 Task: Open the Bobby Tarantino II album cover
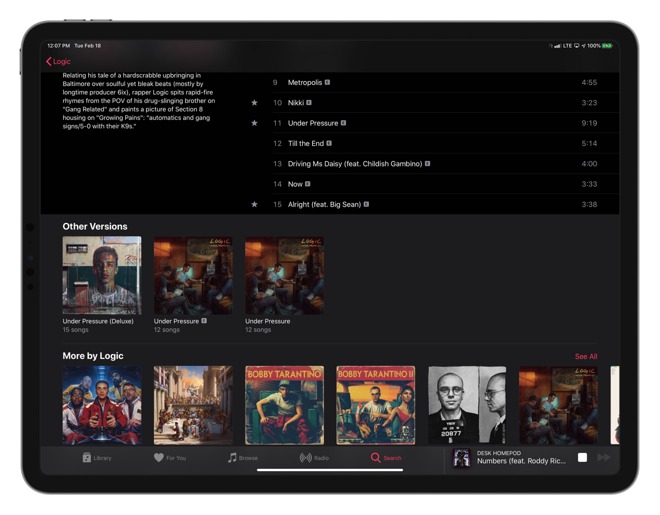point(376,405)
